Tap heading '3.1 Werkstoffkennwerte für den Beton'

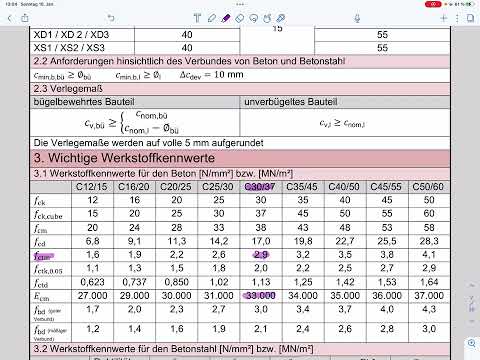163,173
